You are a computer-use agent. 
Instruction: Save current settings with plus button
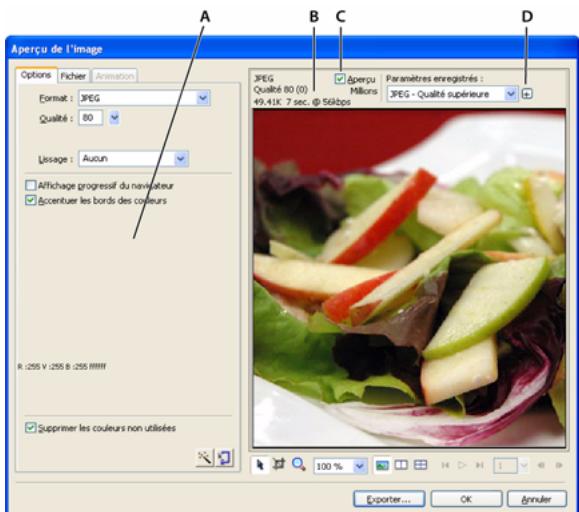[527, 94]
